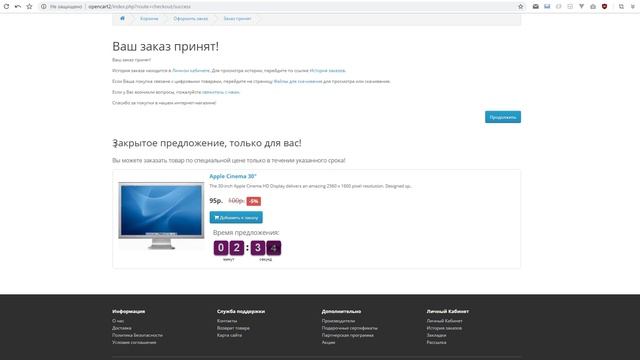Follow the 'свяжитесь с нами' link

[x=221, y=92]
